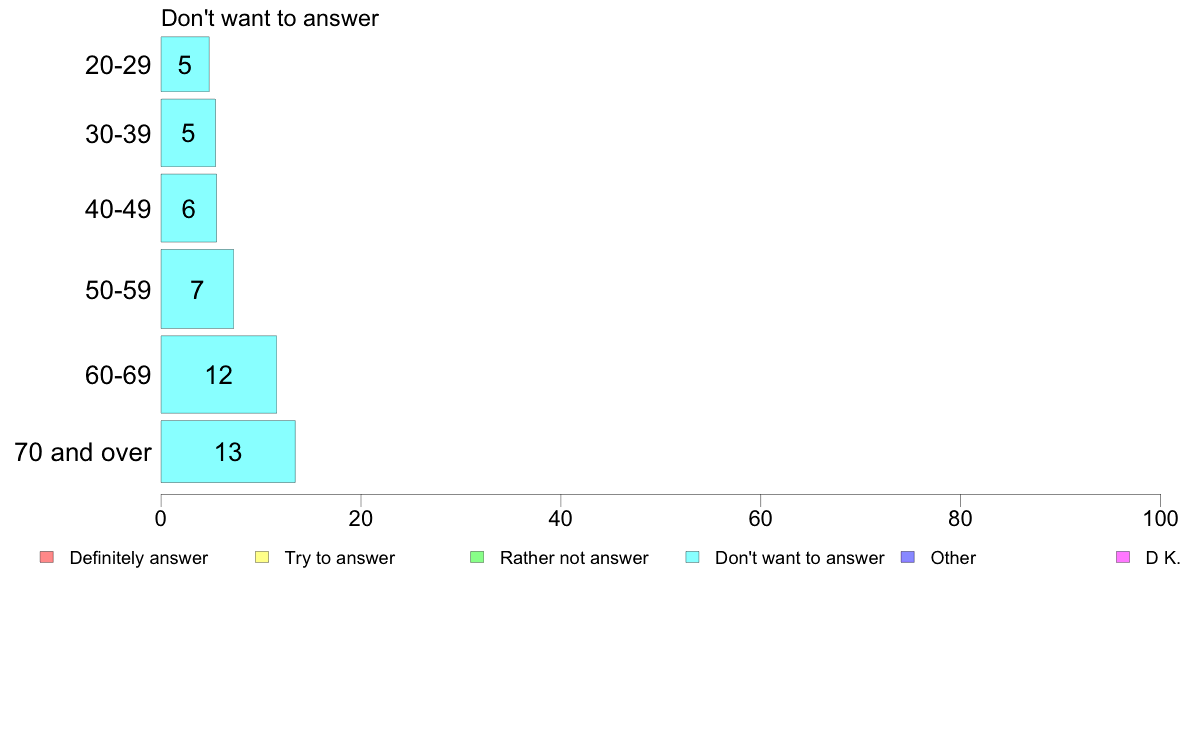
Task: Click the Rather not answer legend label
Action: (574, 558)
